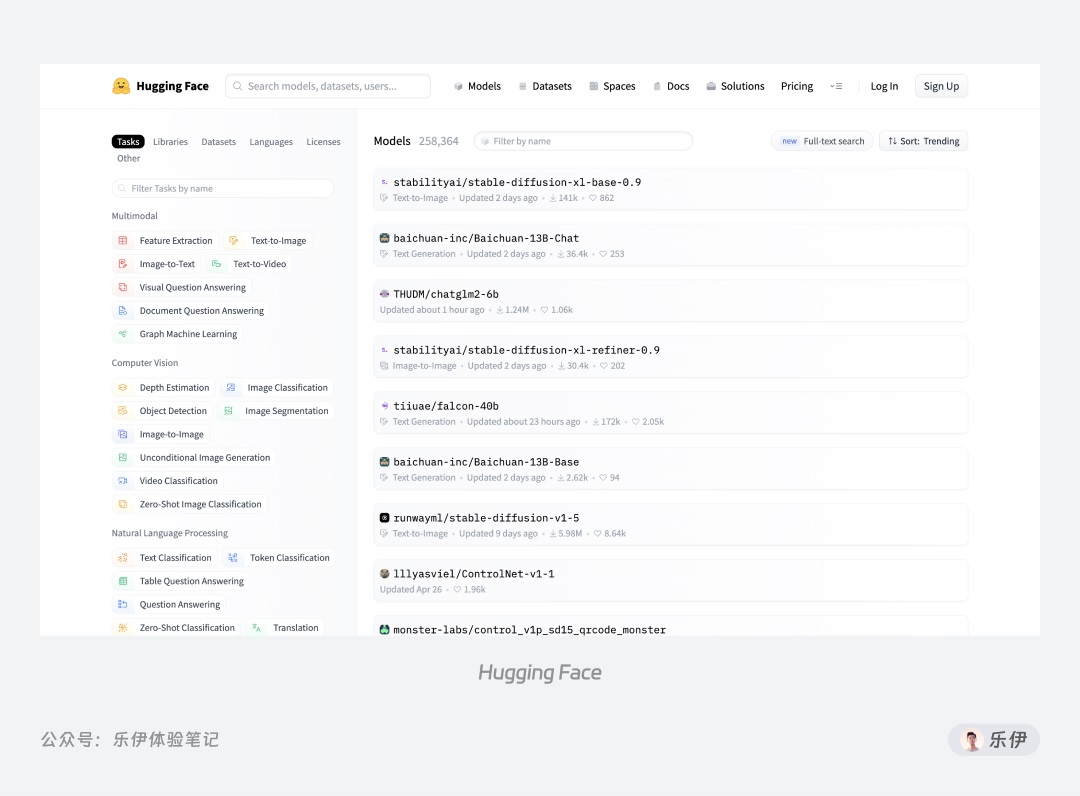Click the Visual Question Answering icon
Viewport: 1080px width, 796px height.
coord(123,287)
